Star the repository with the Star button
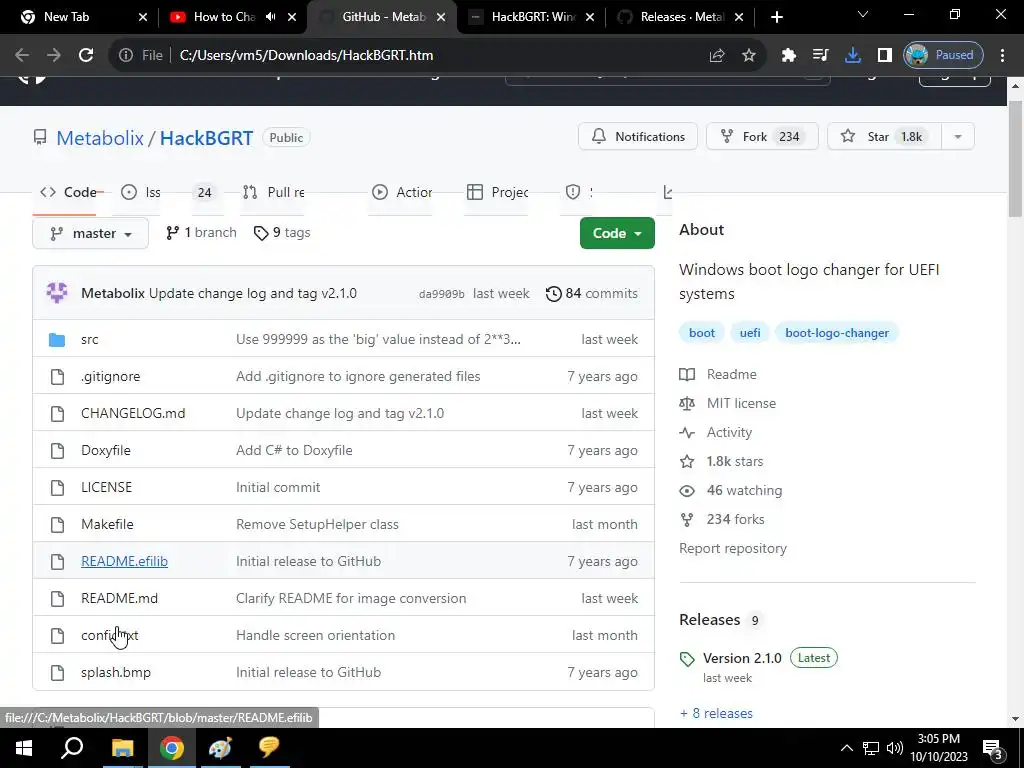The image size is (1024, 768). pos(884,136)
